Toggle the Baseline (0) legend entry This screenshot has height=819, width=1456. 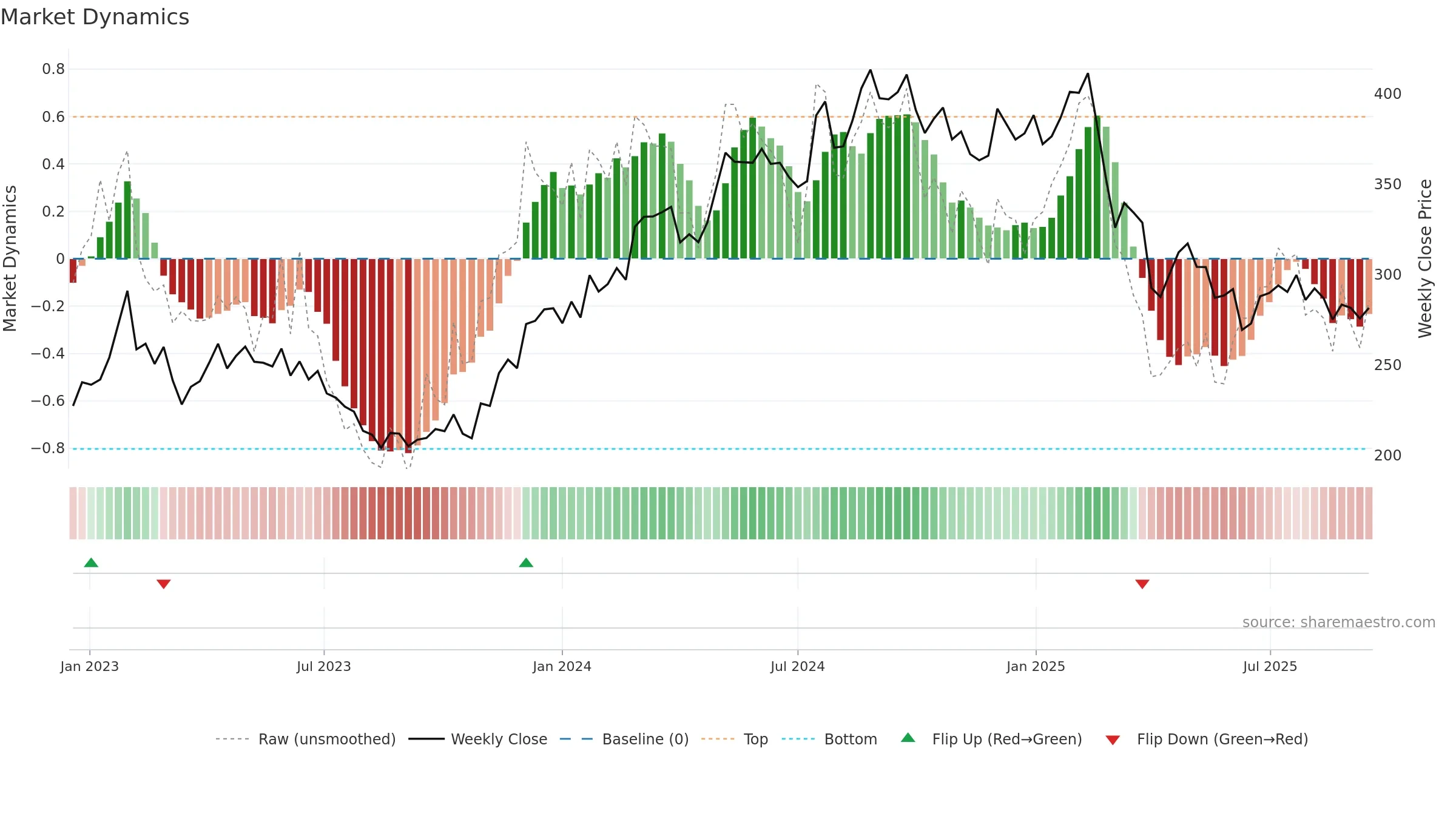(x=624, y=739)
